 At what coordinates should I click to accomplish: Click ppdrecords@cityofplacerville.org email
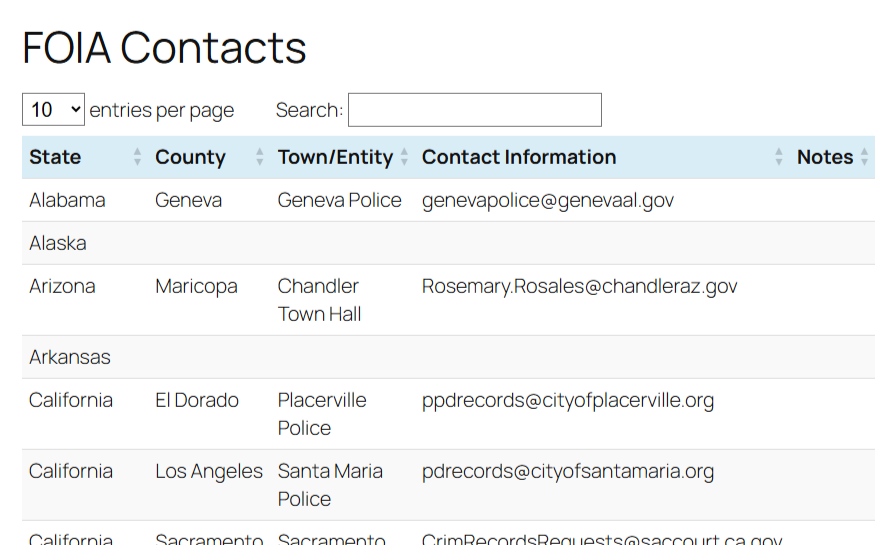(x=568, y=400)
